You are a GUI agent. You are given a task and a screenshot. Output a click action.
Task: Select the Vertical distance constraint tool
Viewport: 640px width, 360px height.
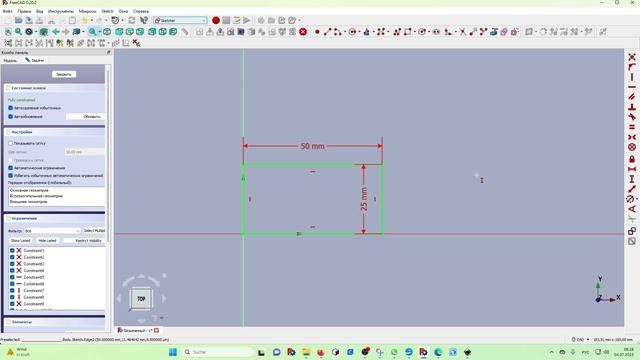[632, 179]
